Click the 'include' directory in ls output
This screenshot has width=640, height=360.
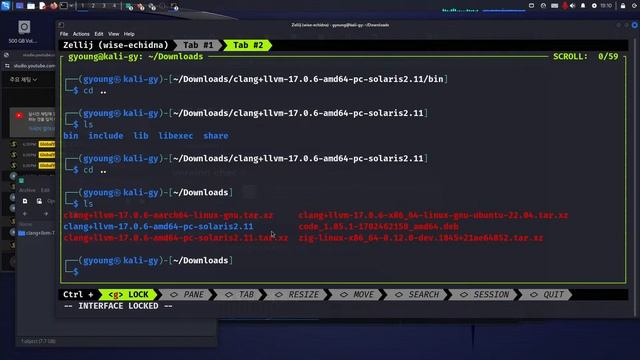[x=106, y=136]
